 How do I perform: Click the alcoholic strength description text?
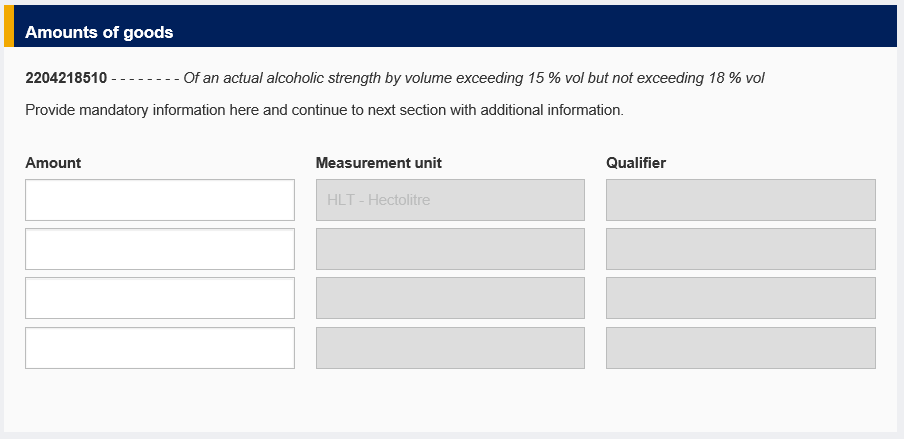pyautogui.click(x=474, y=78)
